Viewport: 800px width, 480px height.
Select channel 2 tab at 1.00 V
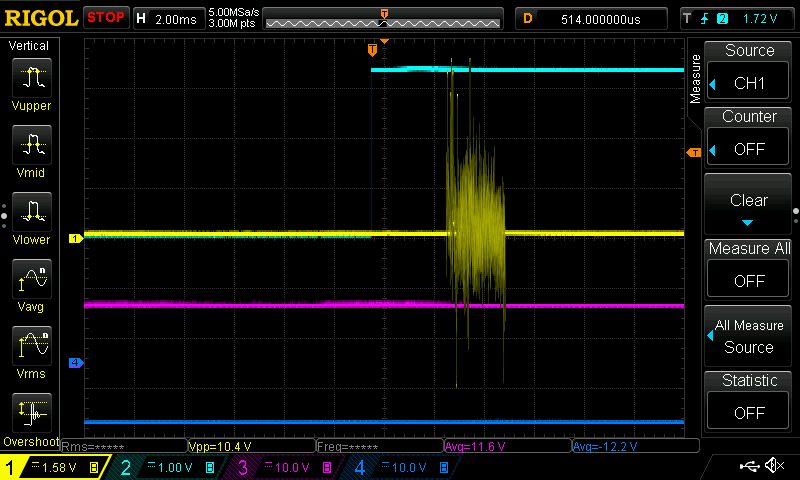(168, 467)
